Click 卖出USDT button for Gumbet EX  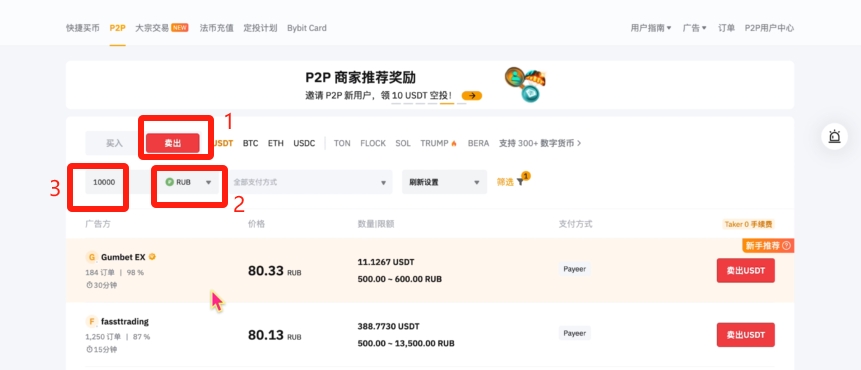pos(746,271)
